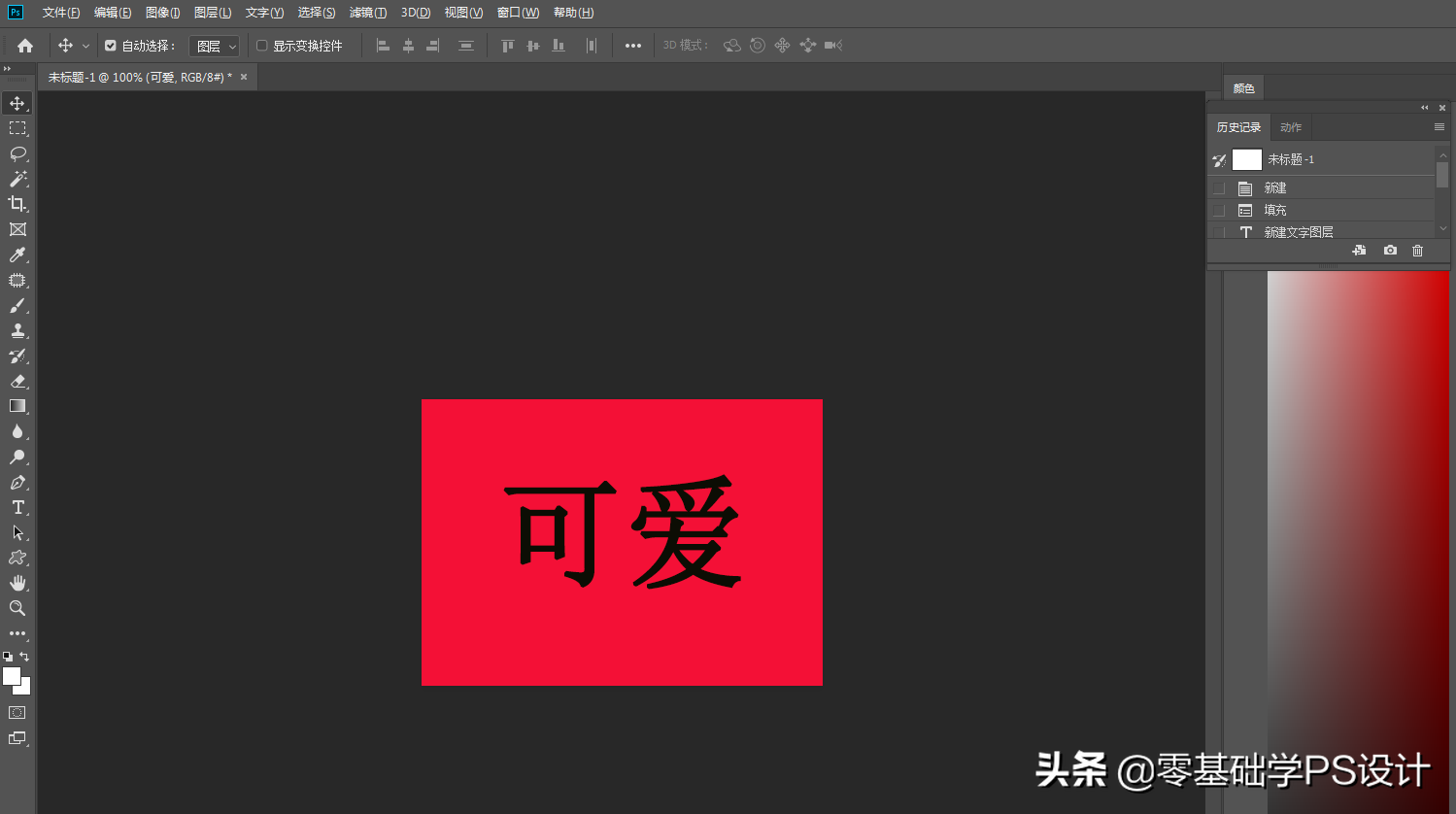Align top edges in options bar

point(507,46)
